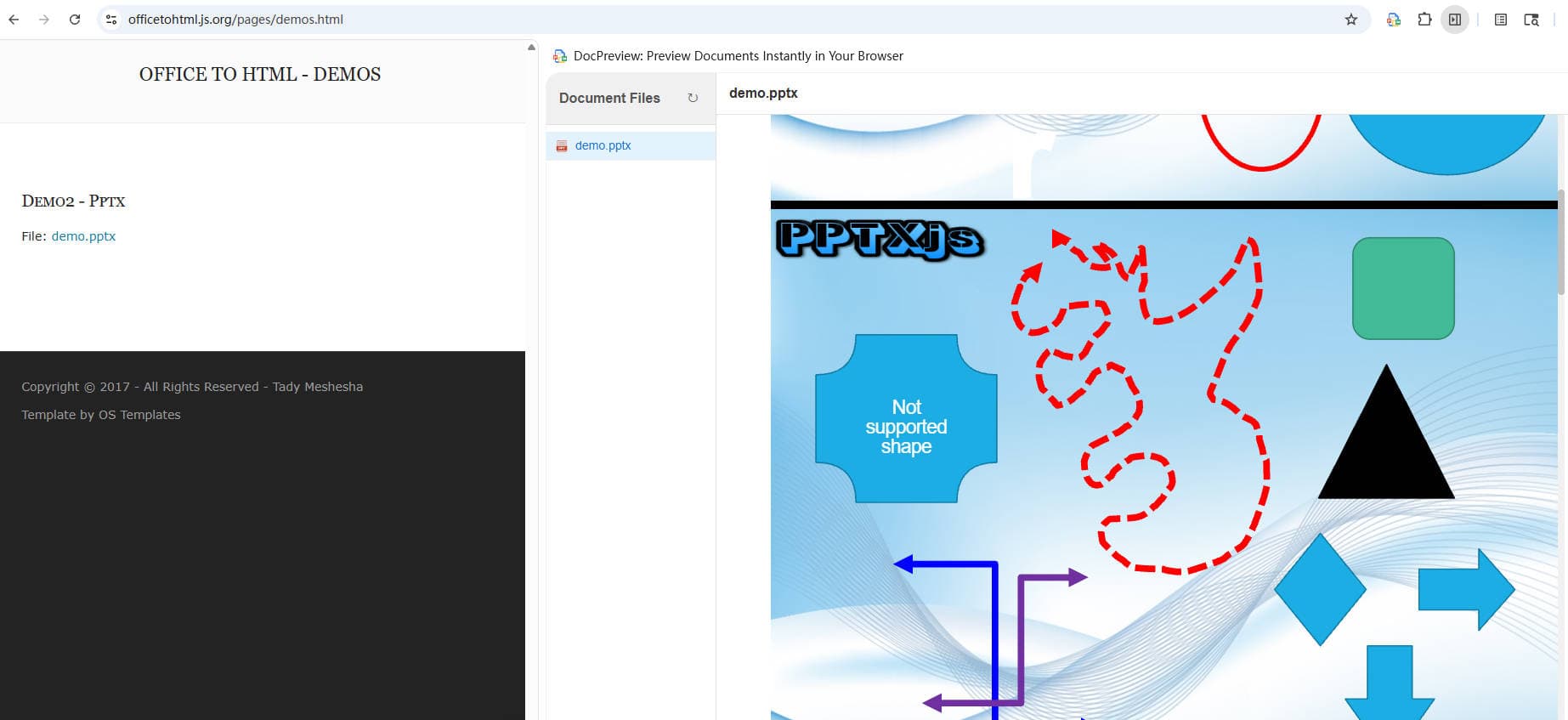Click the page scroll-up arrow
Screen dimensions: 1568x720
(531, 48)
